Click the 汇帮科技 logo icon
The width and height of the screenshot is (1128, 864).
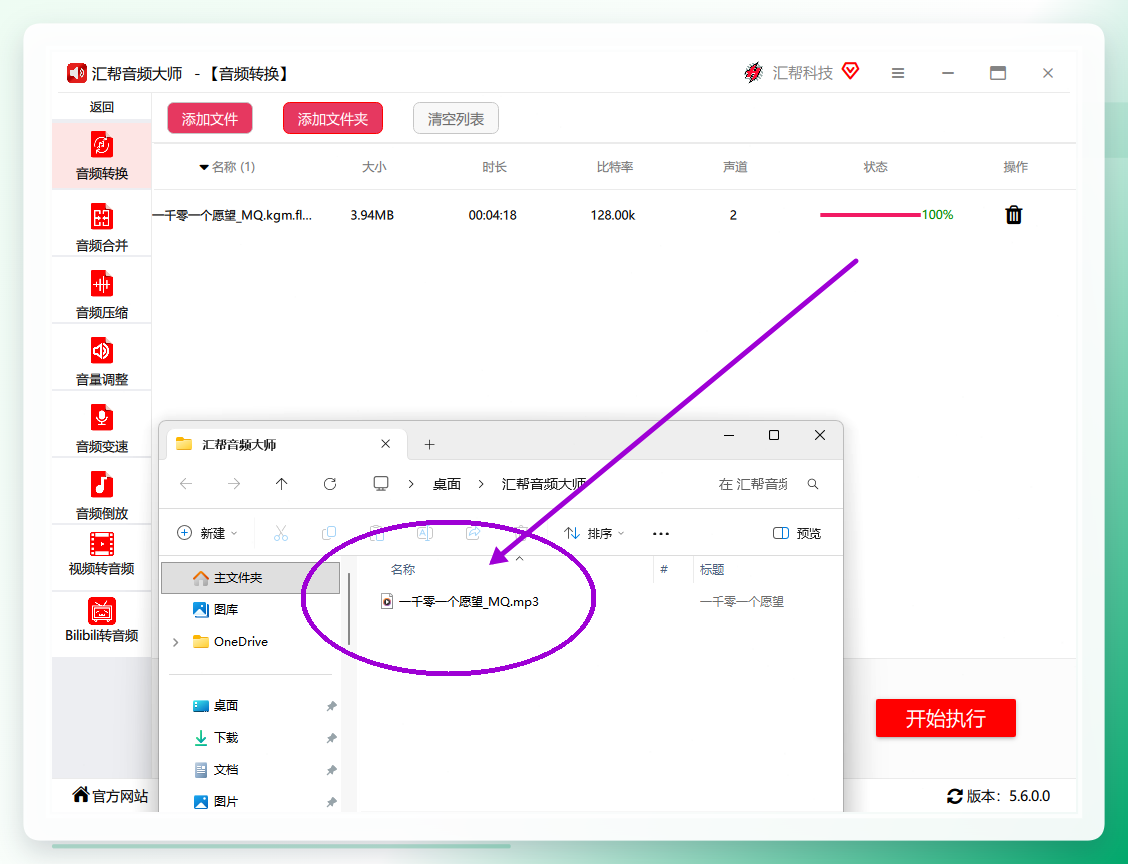pyautogui.click(x=753, y=72)
